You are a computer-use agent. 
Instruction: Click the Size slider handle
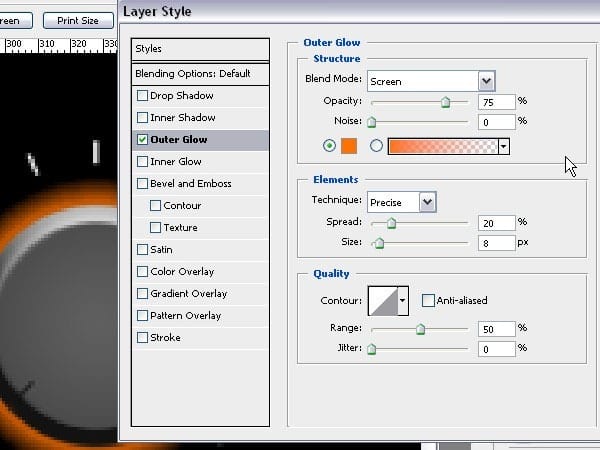click(x=379, y=243)
